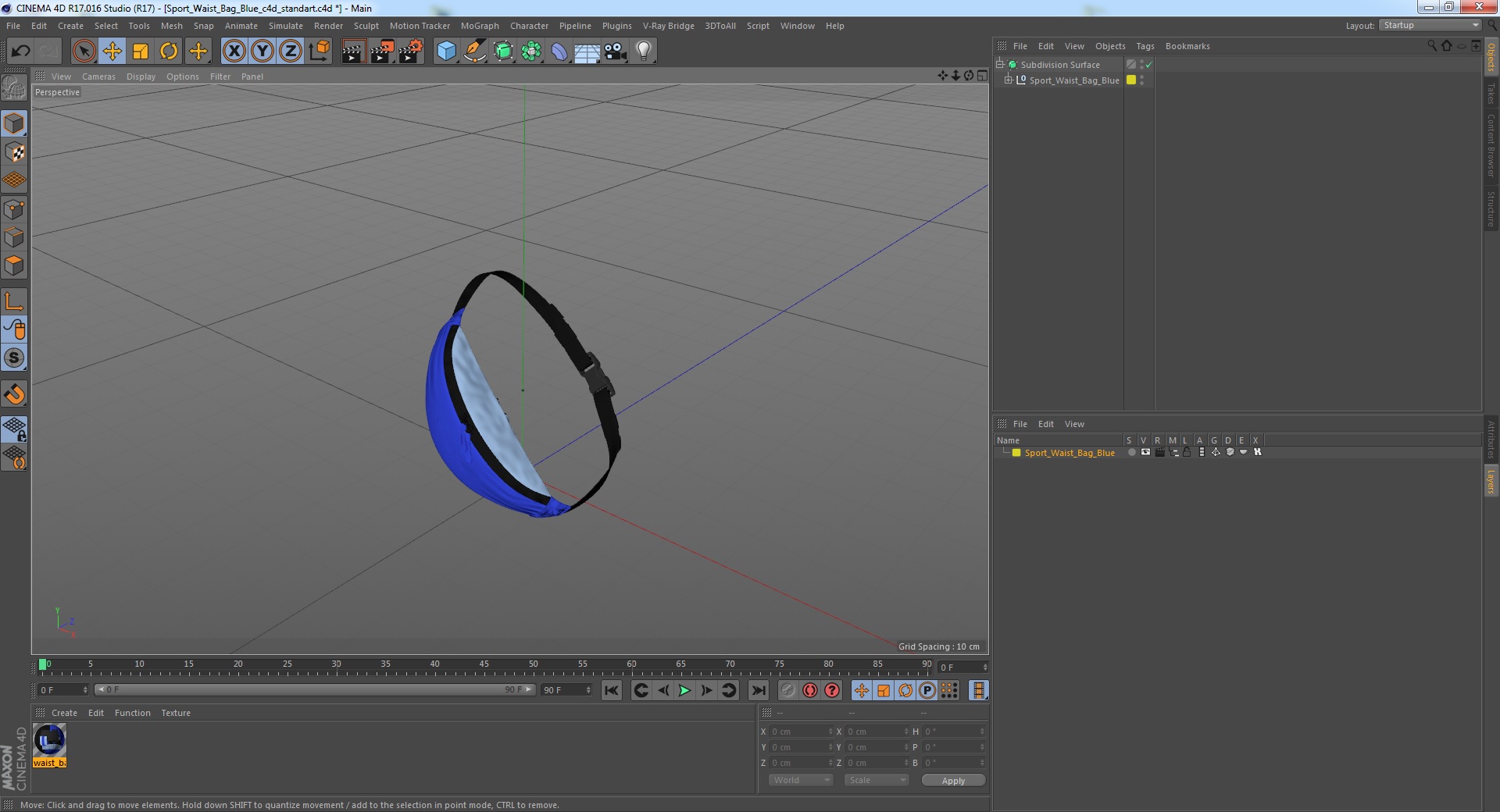Screen dimensions: 1500x812
Task: Click the Apply button
Action: pyautogui.click(x=953, y=781)
